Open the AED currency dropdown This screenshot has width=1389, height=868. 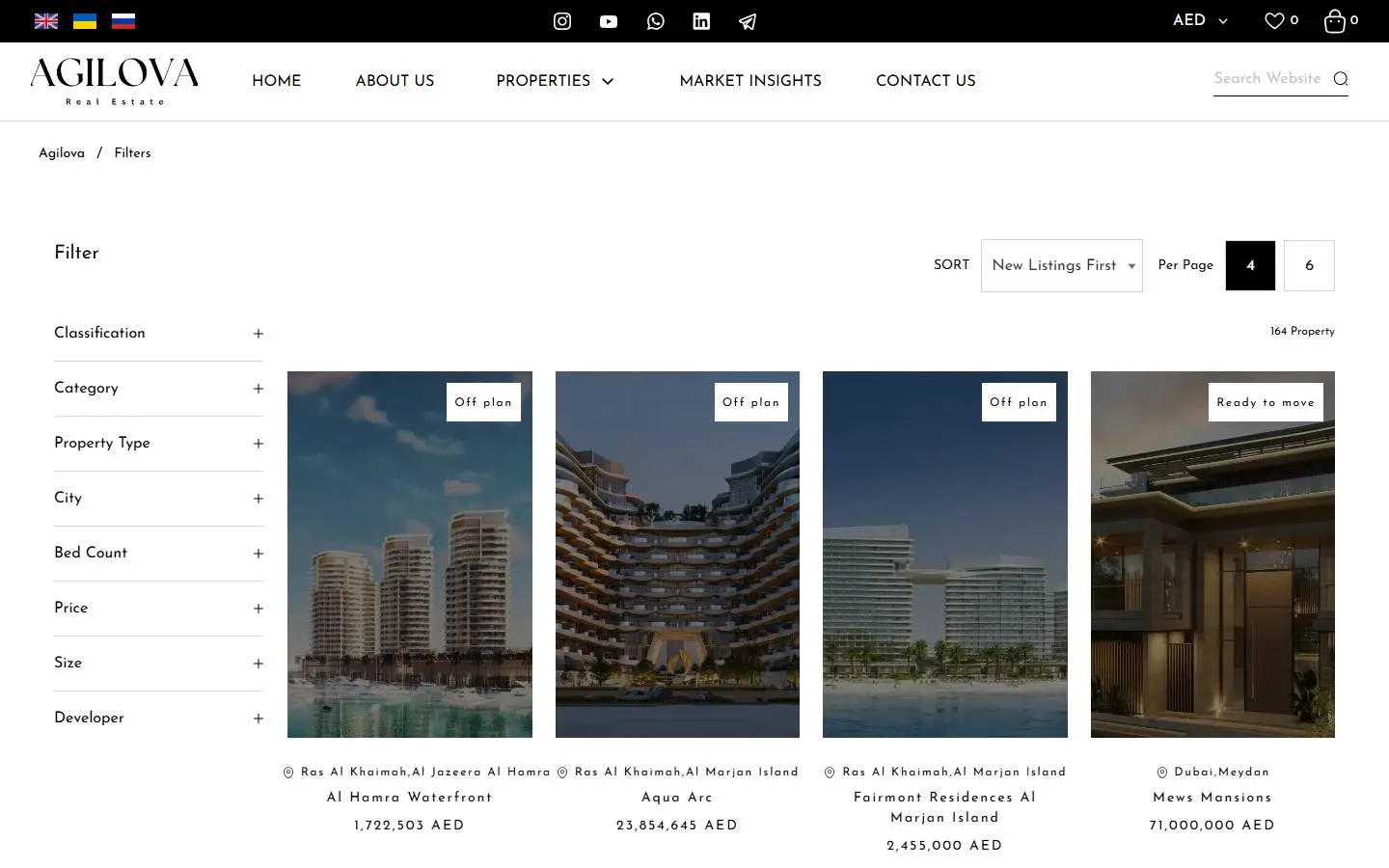tap(1200, 20)
